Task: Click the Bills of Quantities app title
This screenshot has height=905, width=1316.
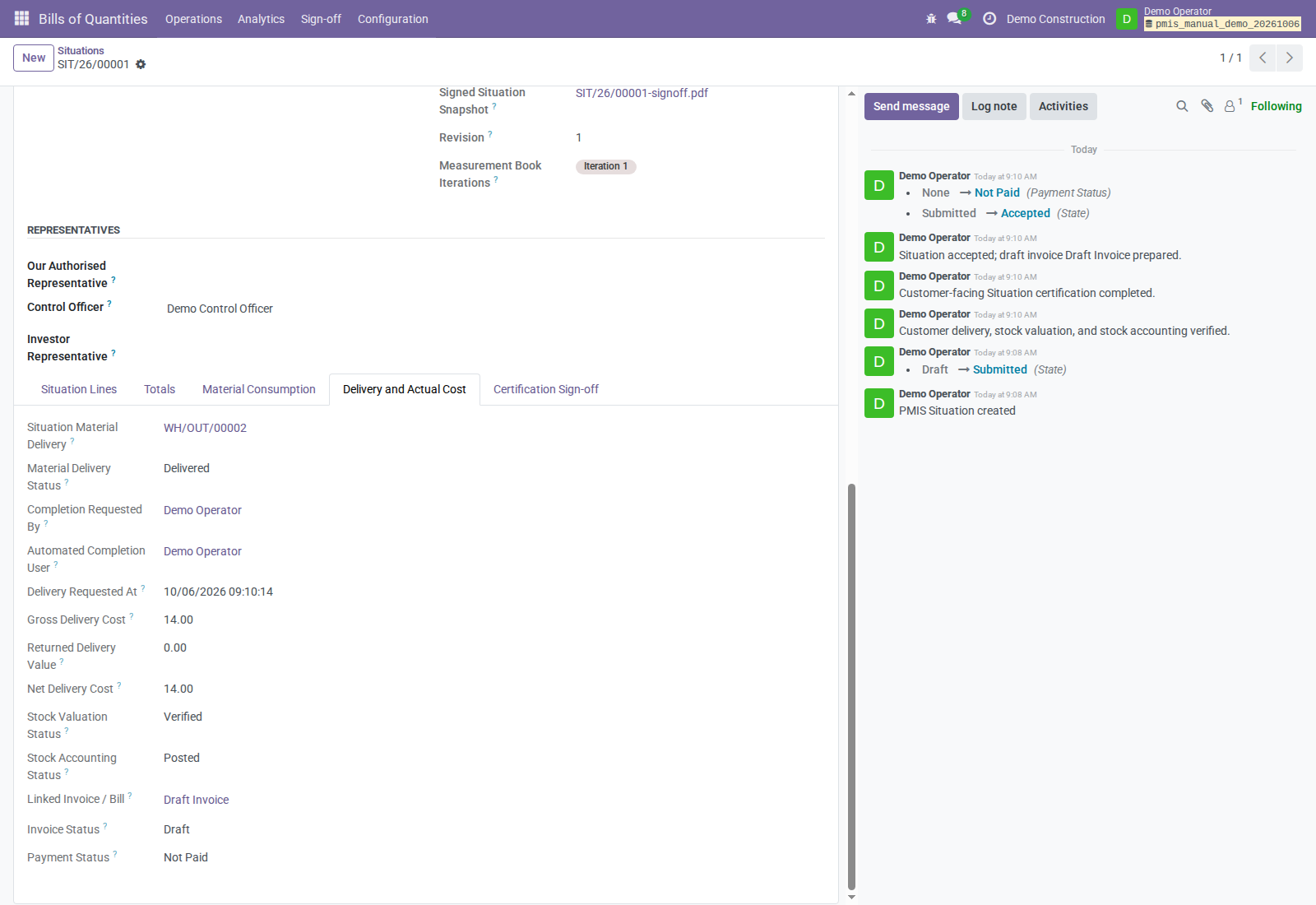Action: tap(93, 19)
